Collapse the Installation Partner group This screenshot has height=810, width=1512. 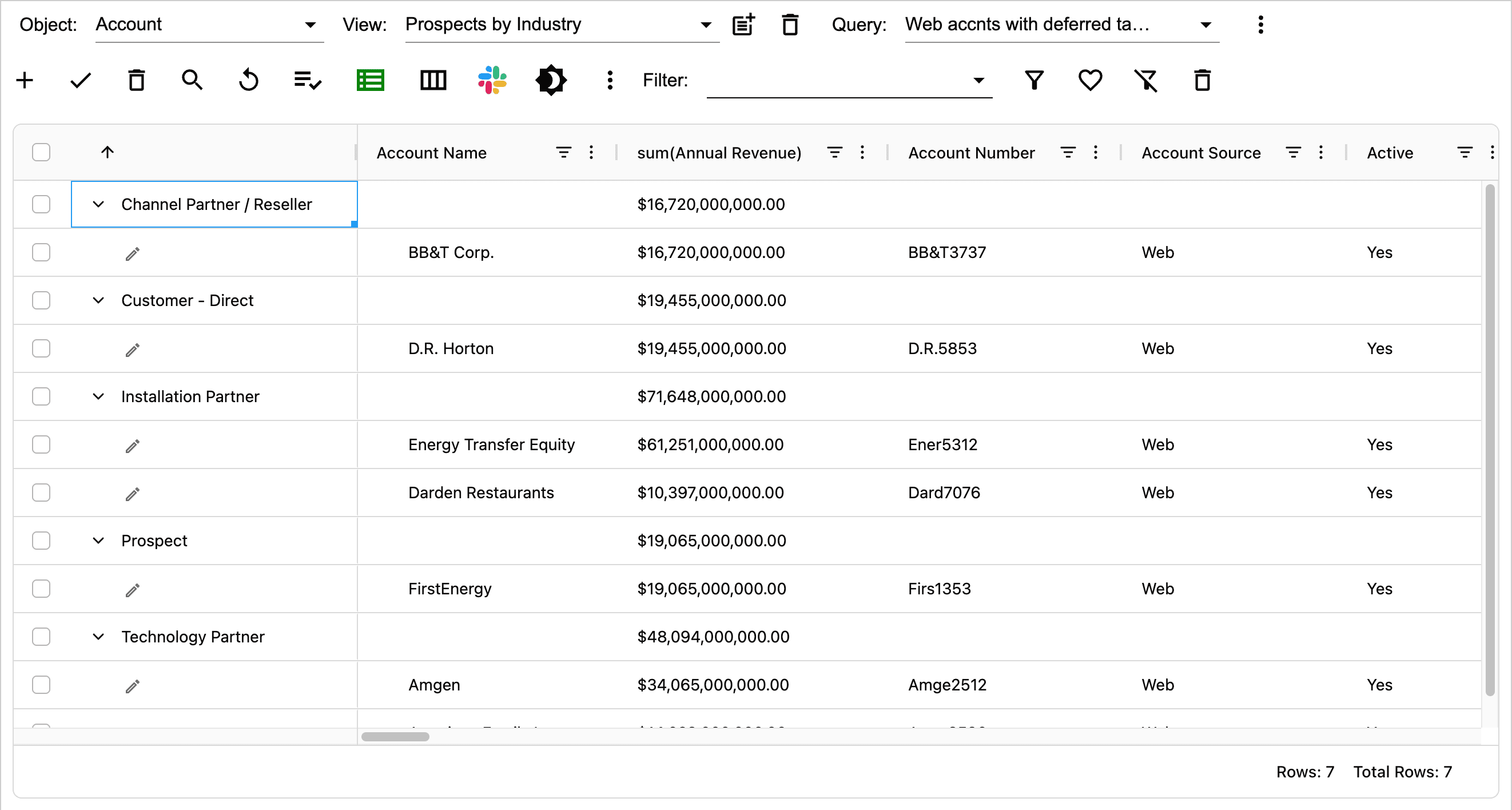click(x=98, y=397)
